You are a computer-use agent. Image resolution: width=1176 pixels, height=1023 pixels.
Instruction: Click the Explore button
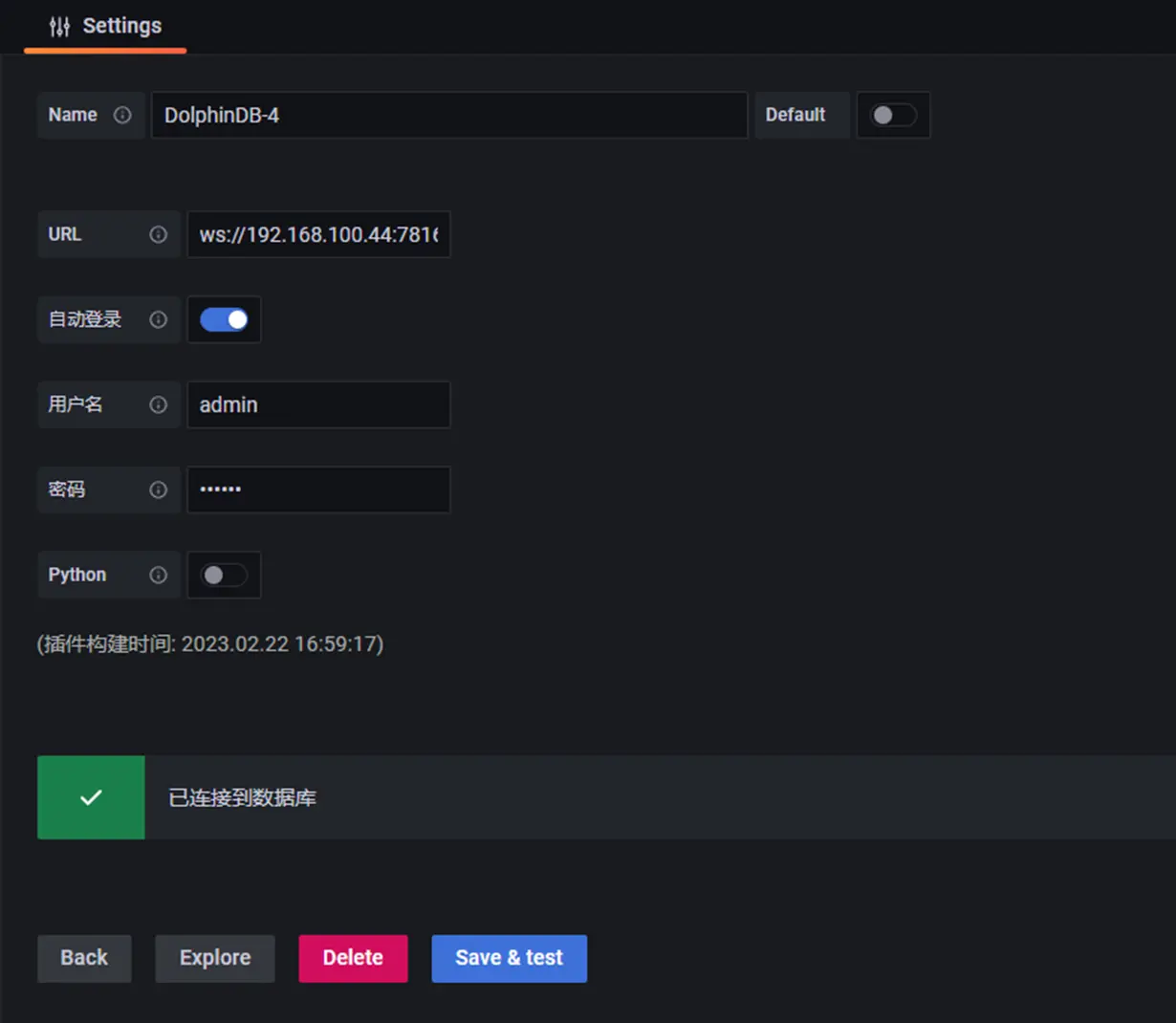(215, 958)
